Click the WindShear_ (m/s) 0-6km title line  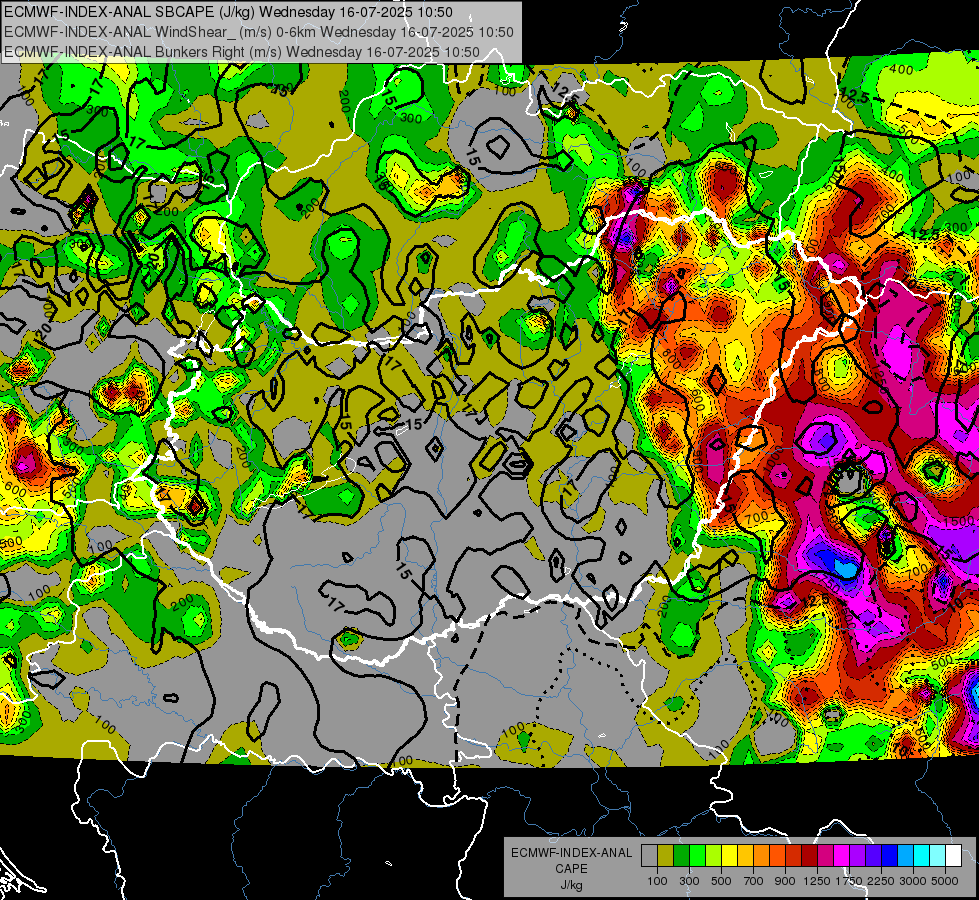258,32
